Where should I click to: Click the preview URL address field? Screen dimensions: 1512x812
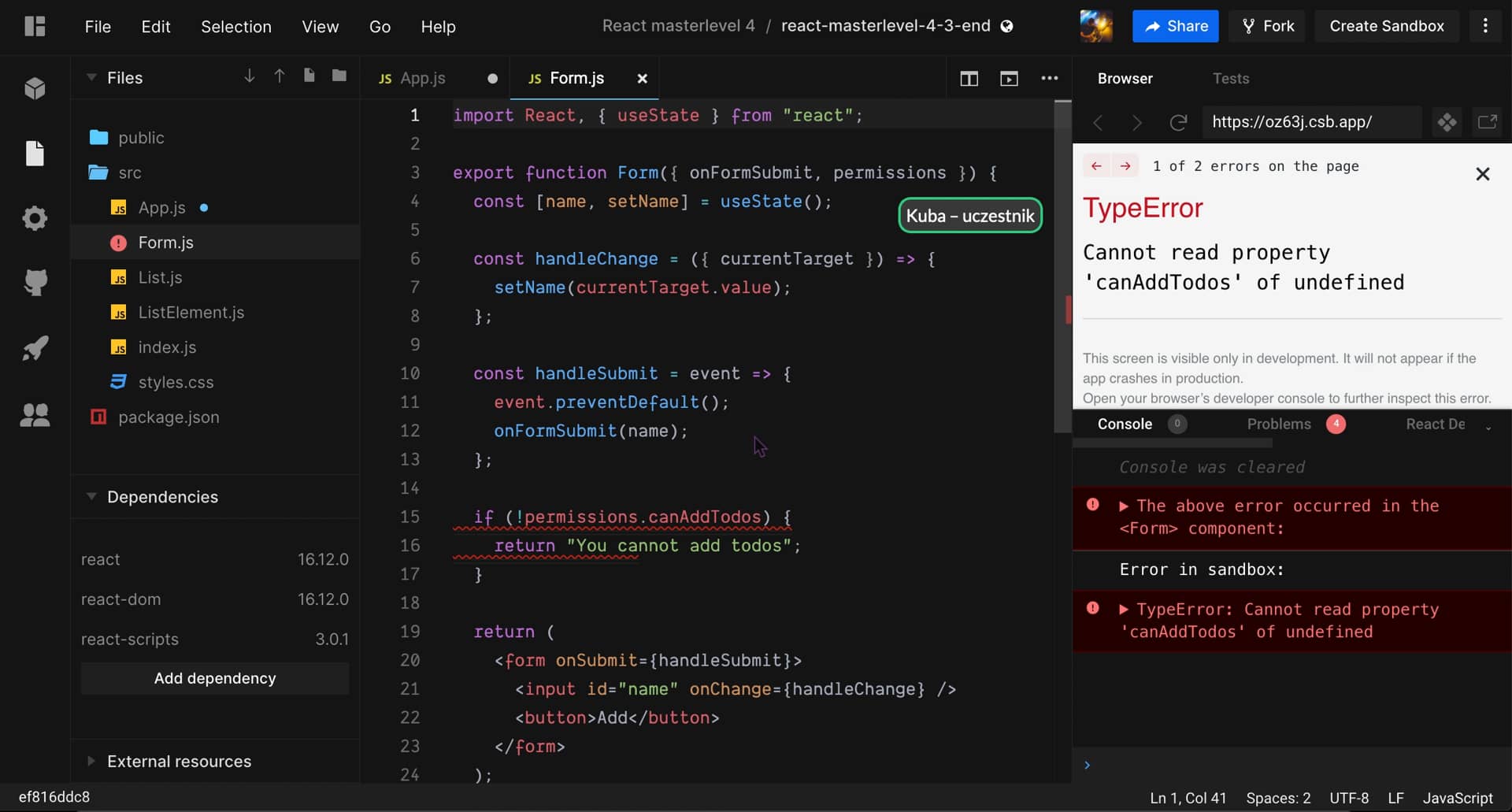point(1312,122)
